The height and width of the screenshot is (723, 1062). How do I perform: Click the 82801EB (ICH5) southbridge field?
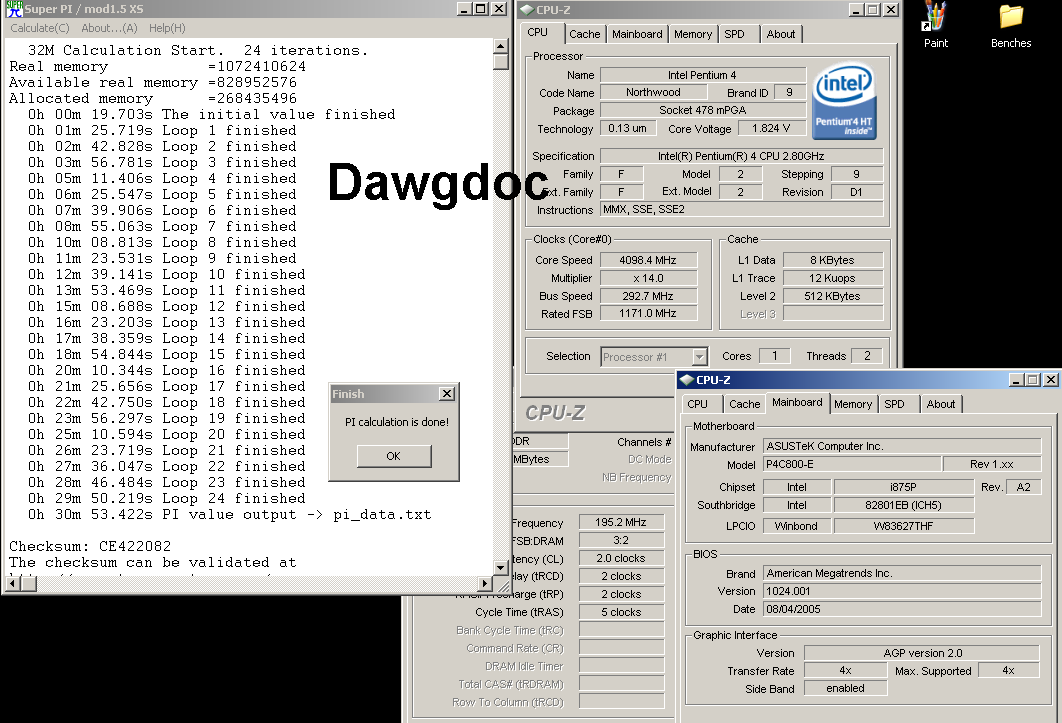tap(904, 505)
